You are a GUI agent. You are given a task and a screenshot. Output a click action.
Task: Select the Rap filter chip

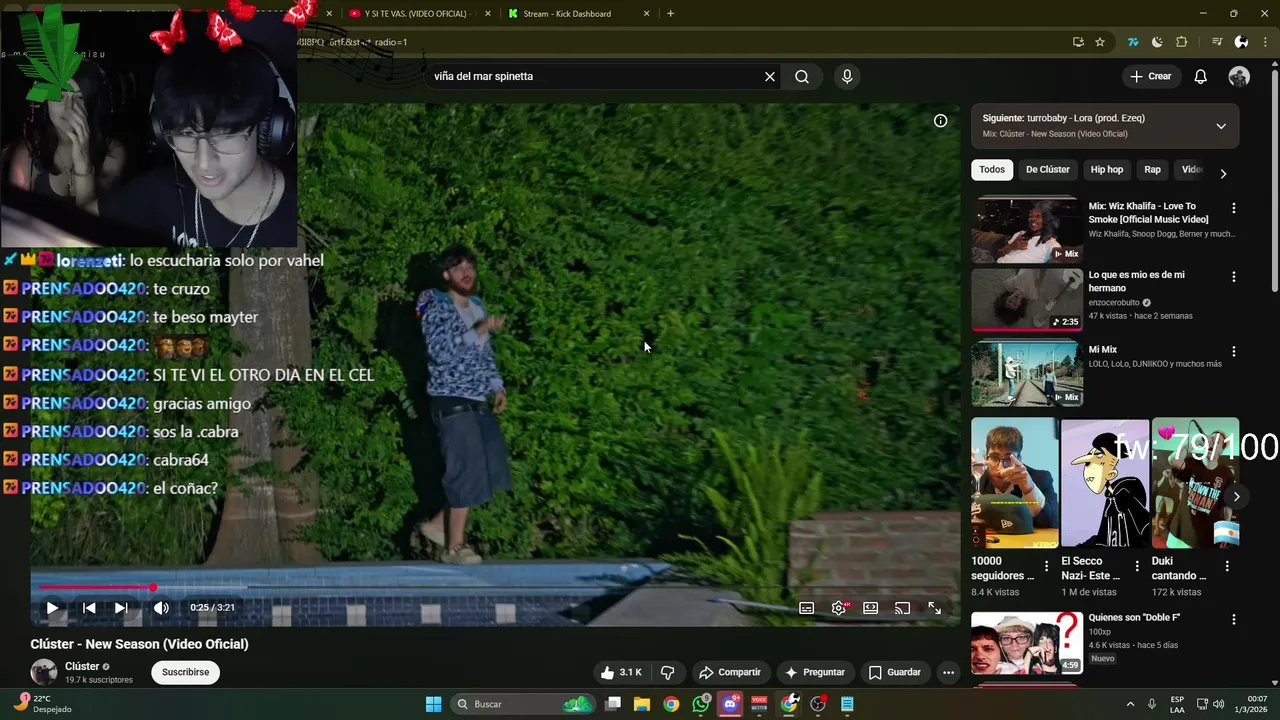[x=1153, y=170]
